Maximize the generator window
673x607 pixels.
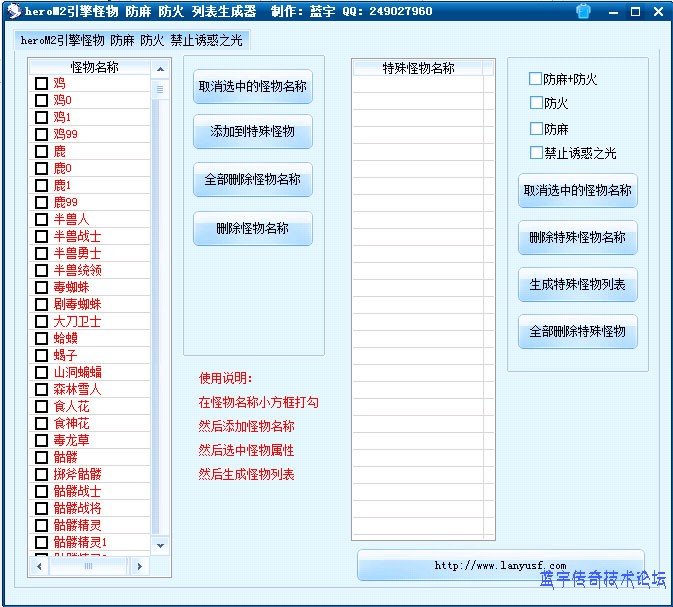(635, 12)
